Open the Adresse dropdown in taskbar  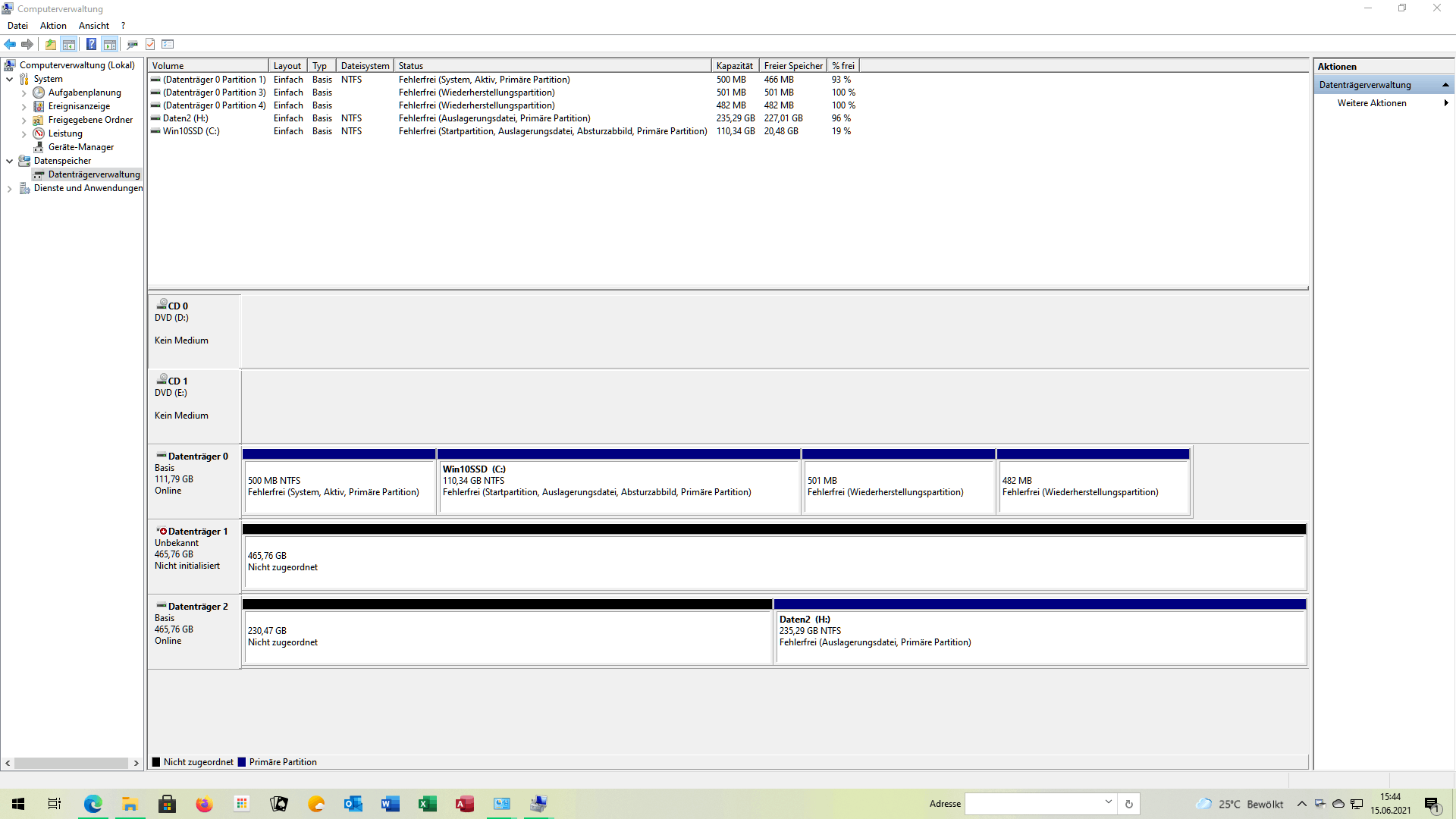(x=1108, y=802)
